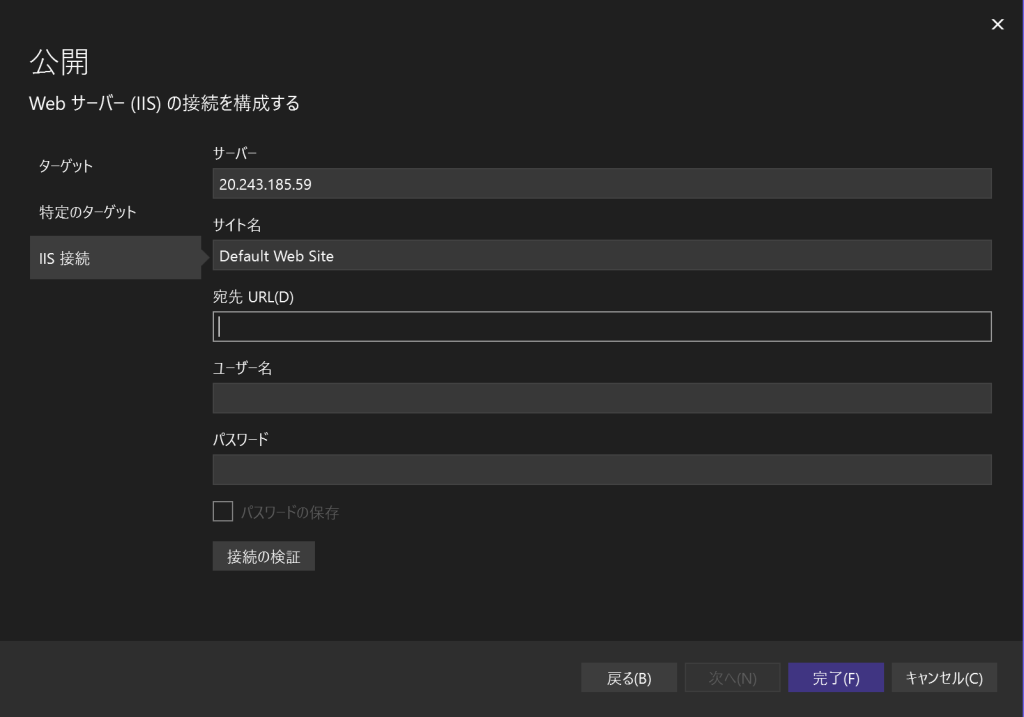Click the 公開 dialog title text

59,62
